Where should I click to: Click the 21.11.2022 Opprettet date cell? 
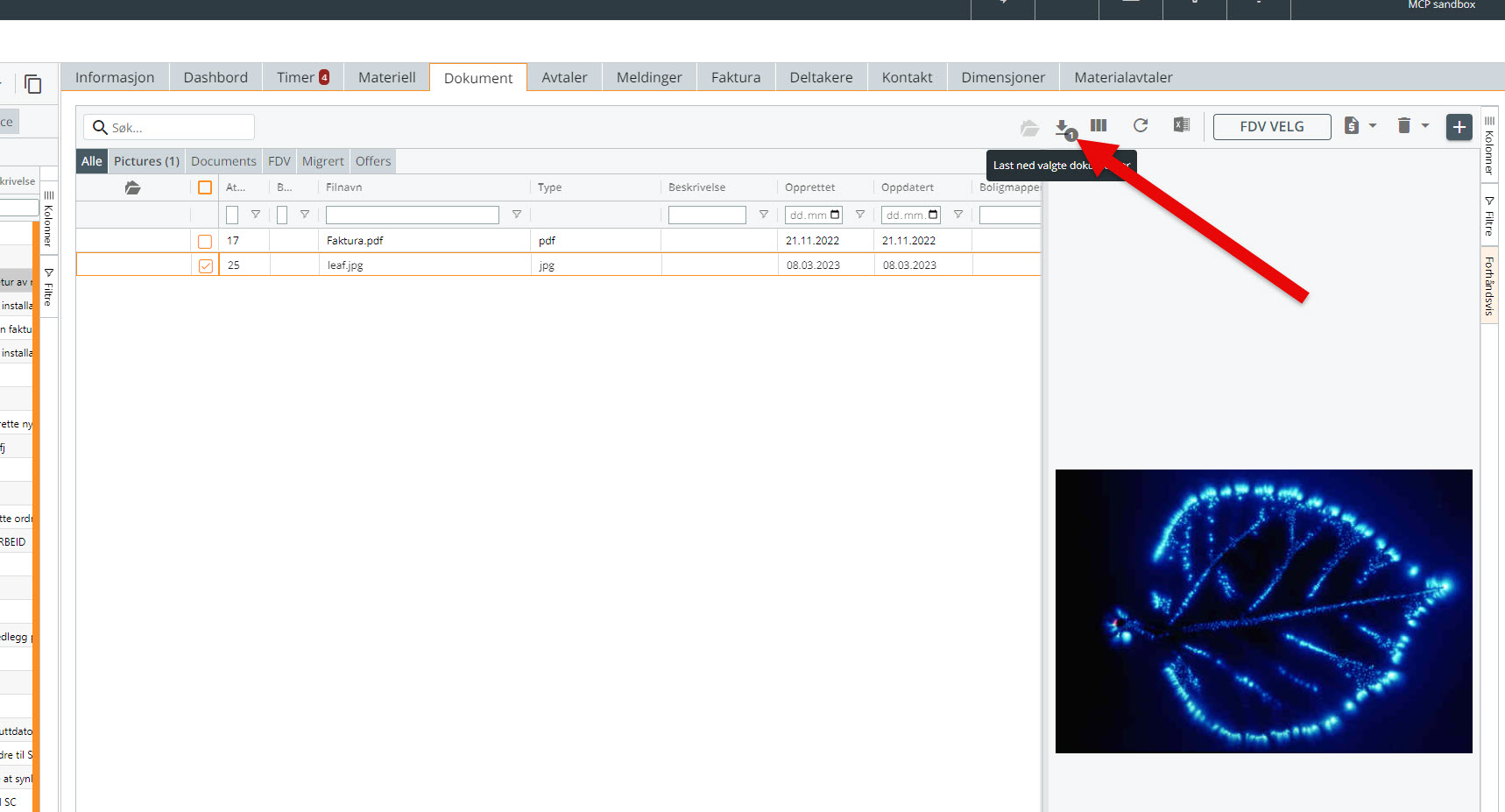pyautogui.click(x=812, y=241)
